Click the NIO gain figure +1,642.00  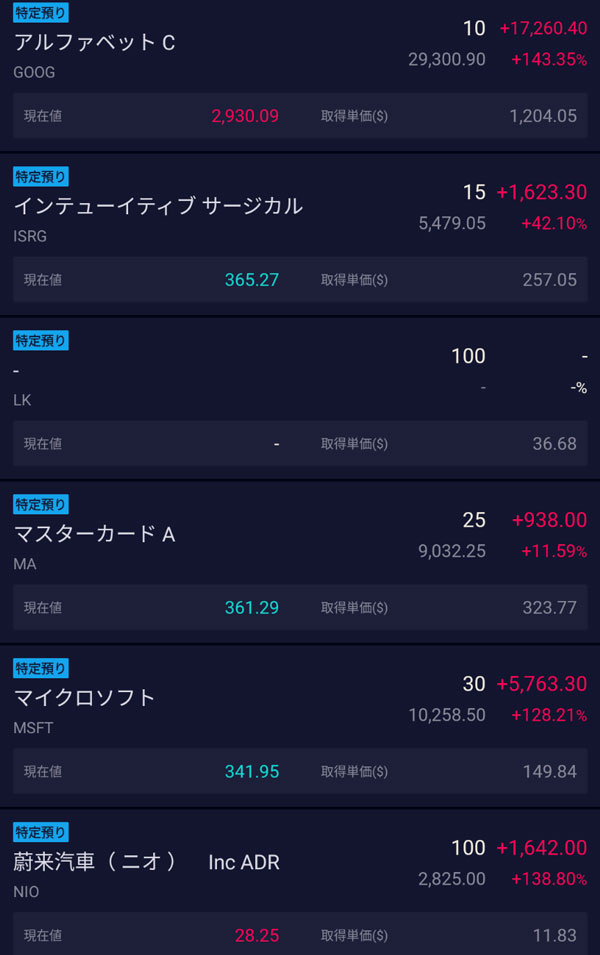click(x=541, y=848)
